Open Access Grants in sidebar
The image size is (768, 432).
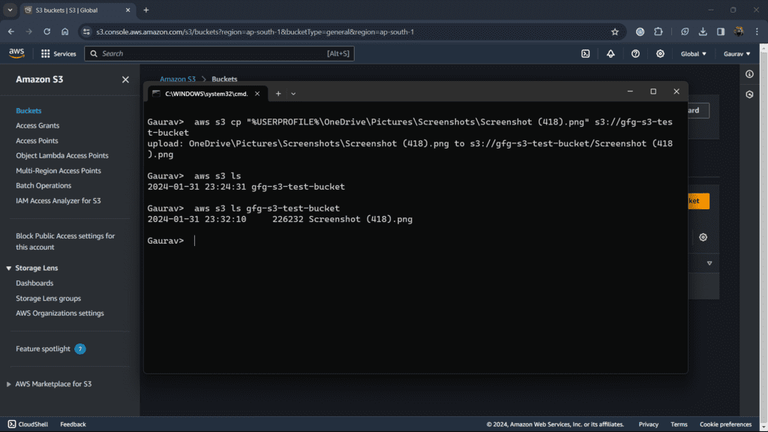click(37, 125)
